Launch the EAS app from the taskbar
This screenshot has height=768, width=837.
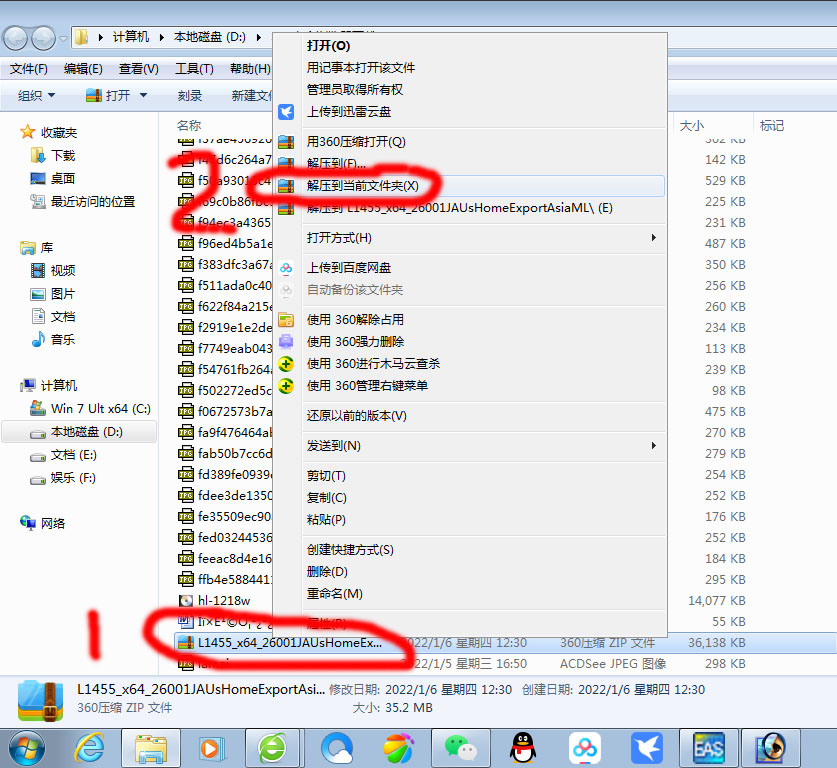[x=708, y=748]
